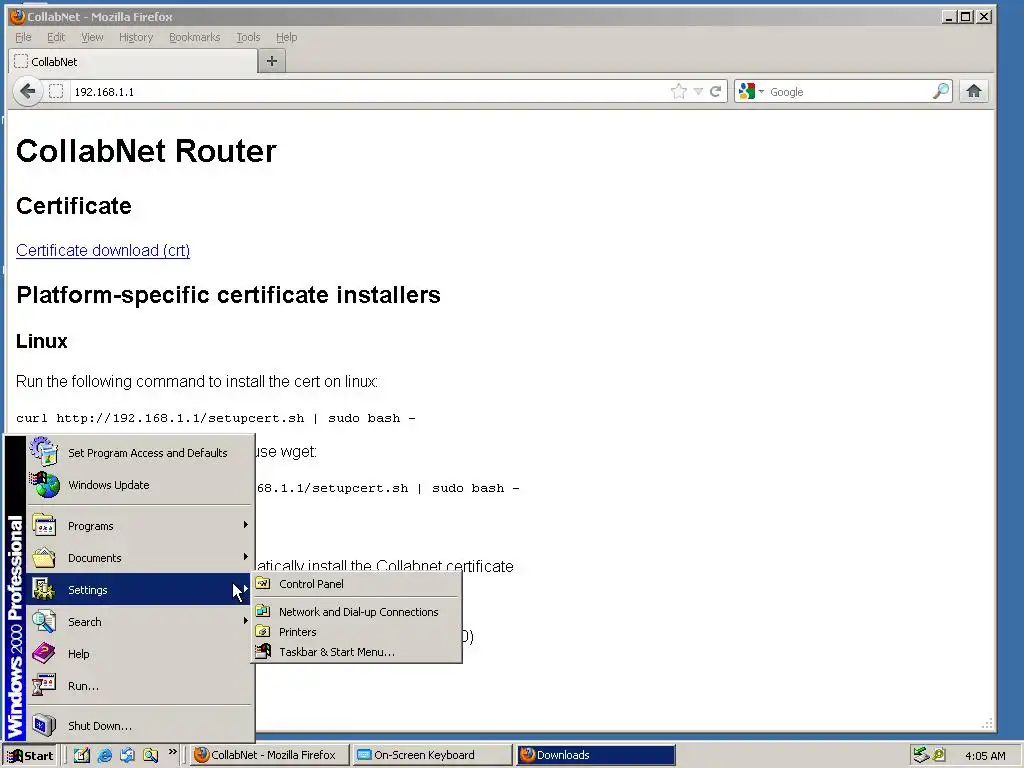Launch Internet Explorer from quick launch
Screen dimensions: 1024x768
pyautogui.click(x=104, y=755)
